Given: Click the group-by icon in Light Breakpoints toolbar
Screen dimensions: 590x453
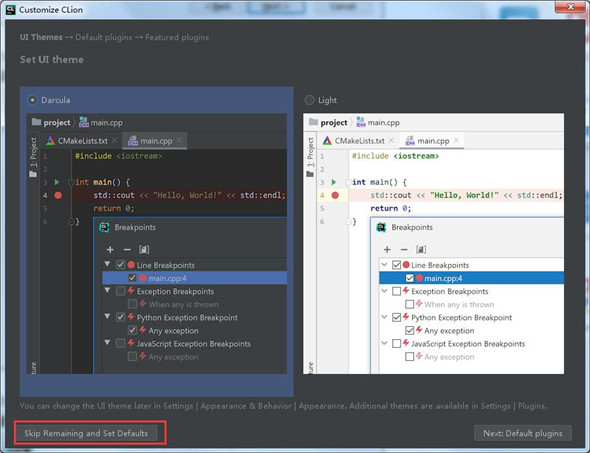Looking at the screenshot, I should pos(421,249).
